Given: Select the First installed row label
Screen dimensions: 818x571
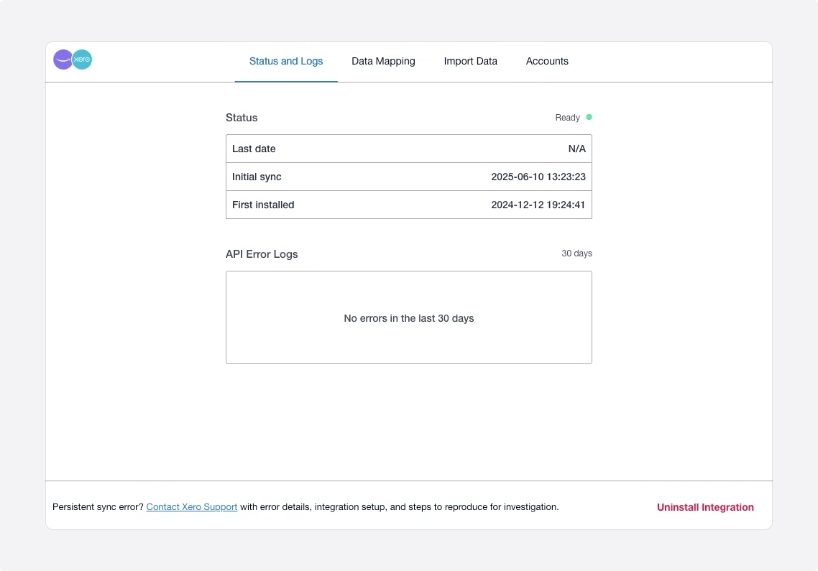Looking at the screenshot, I should (x=263, y=205).
